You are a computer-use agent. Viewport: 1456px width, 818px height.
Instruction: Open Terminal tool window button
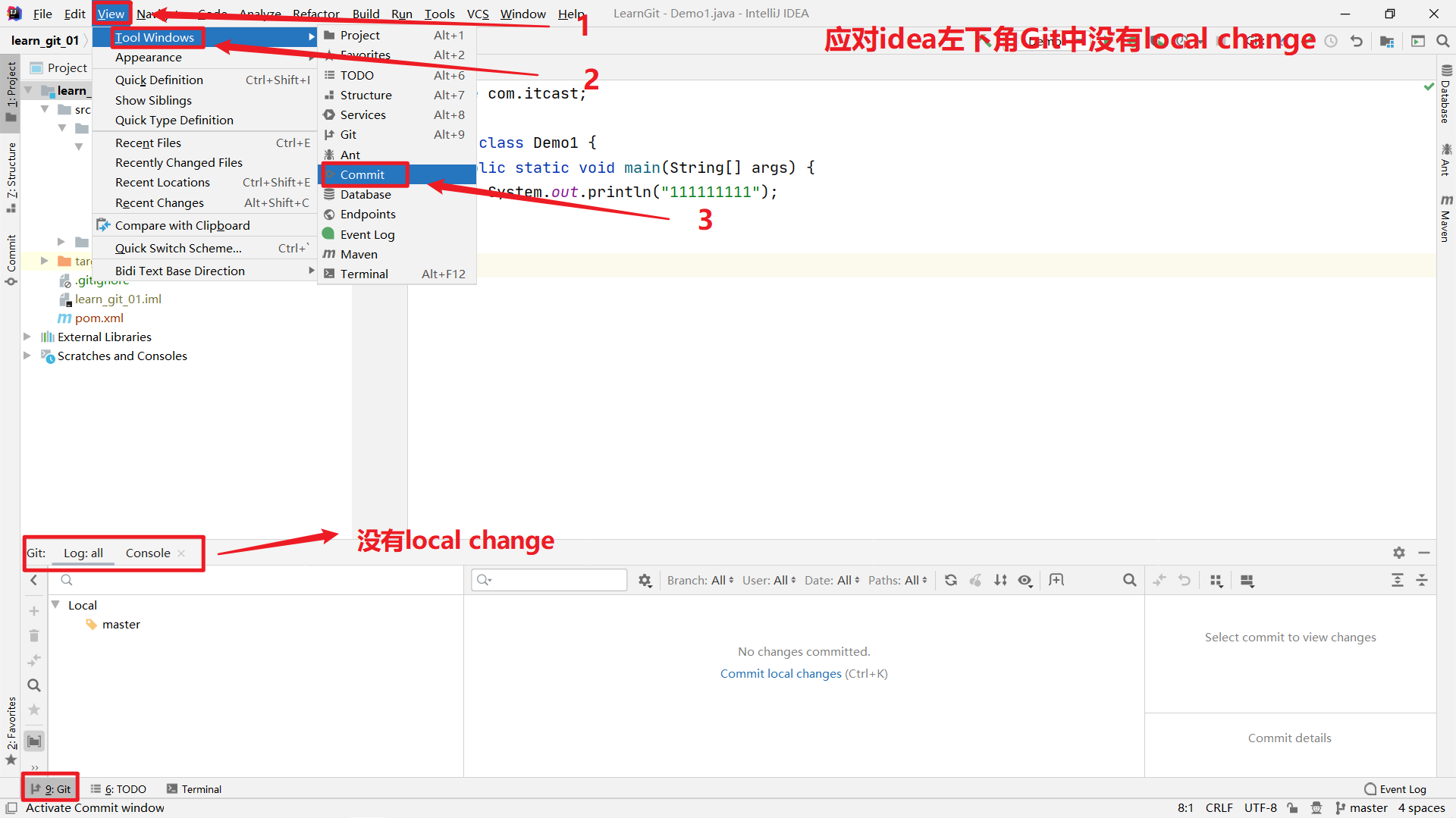coord(194,788)
